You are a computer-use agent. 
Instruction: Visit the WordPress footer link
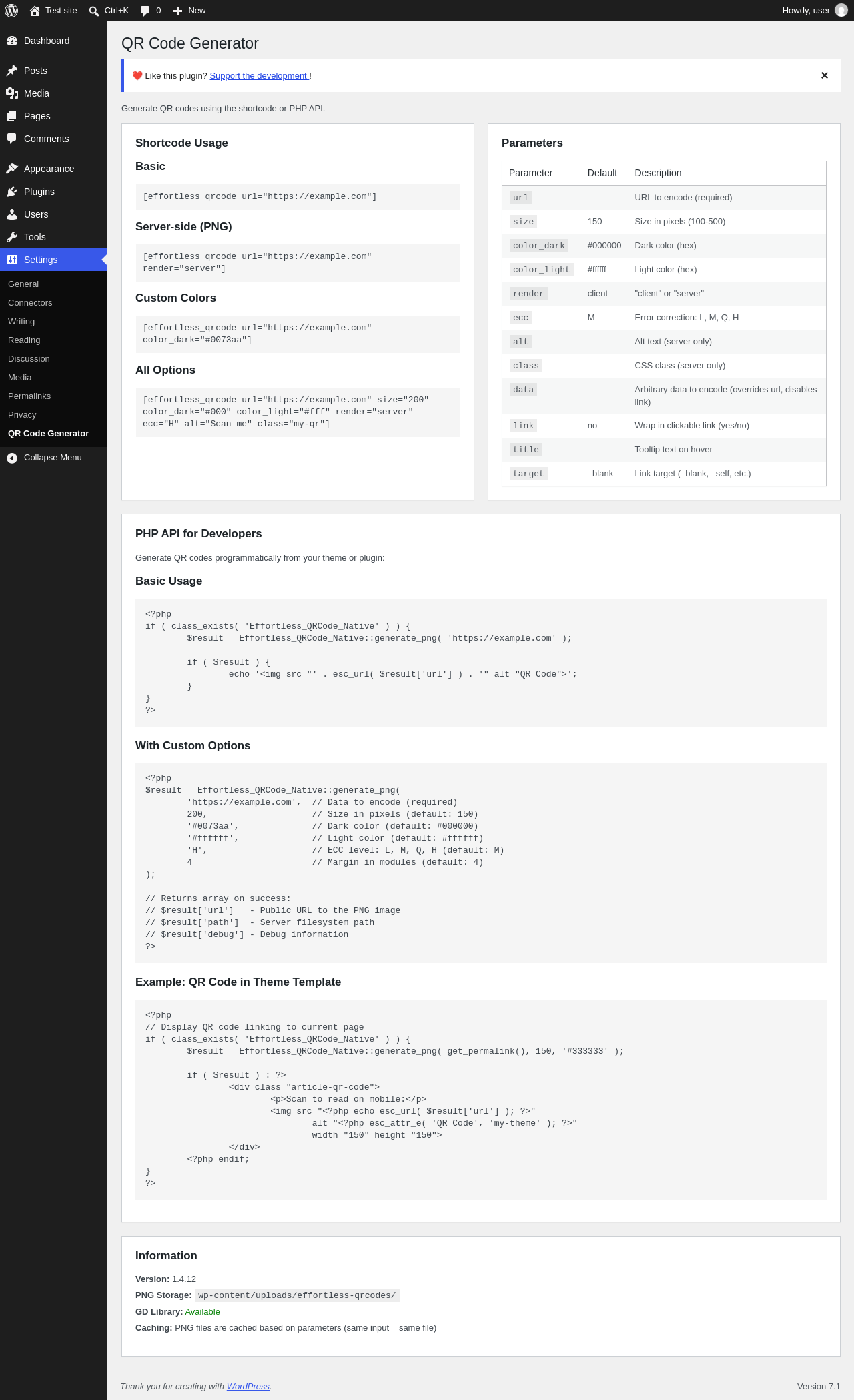[248, 1386]
